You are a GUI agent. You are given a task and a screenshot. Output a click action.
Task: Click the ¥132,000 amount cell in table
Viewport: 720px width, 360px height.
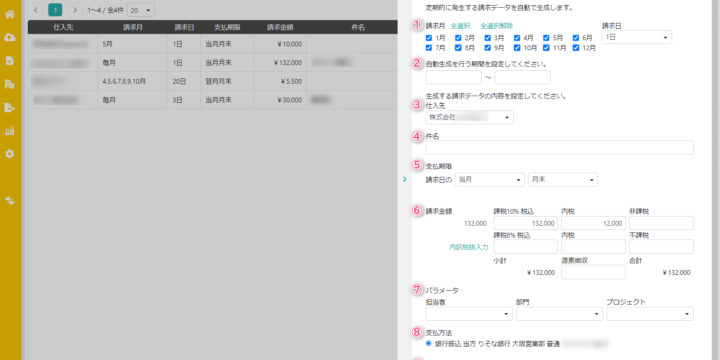(280, 62)
